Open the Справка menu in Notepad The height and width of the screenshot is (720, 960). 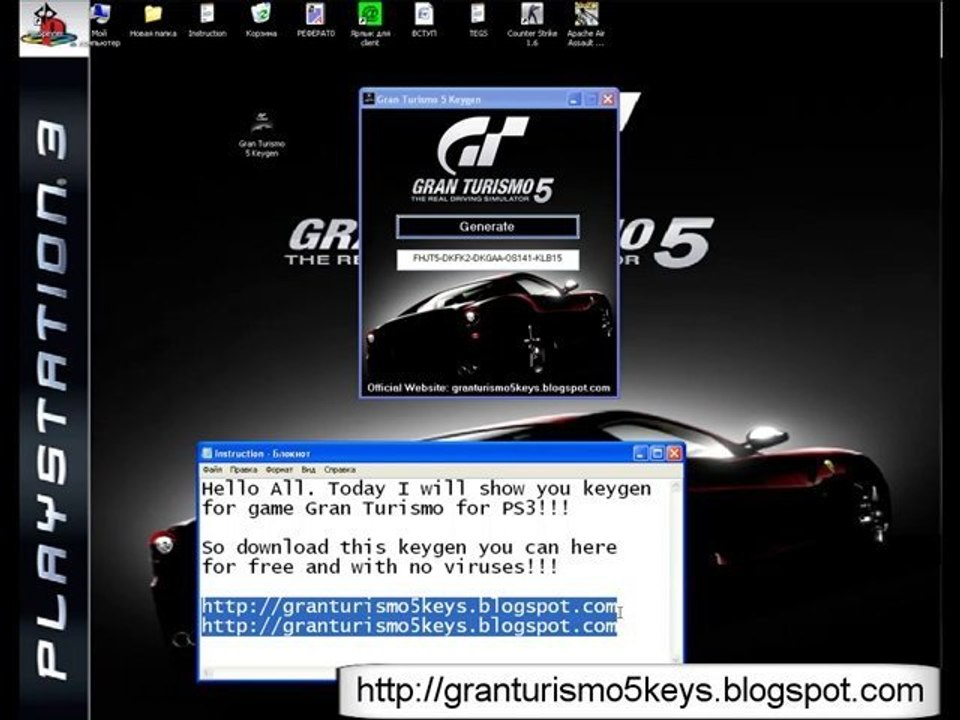(340, 470)
